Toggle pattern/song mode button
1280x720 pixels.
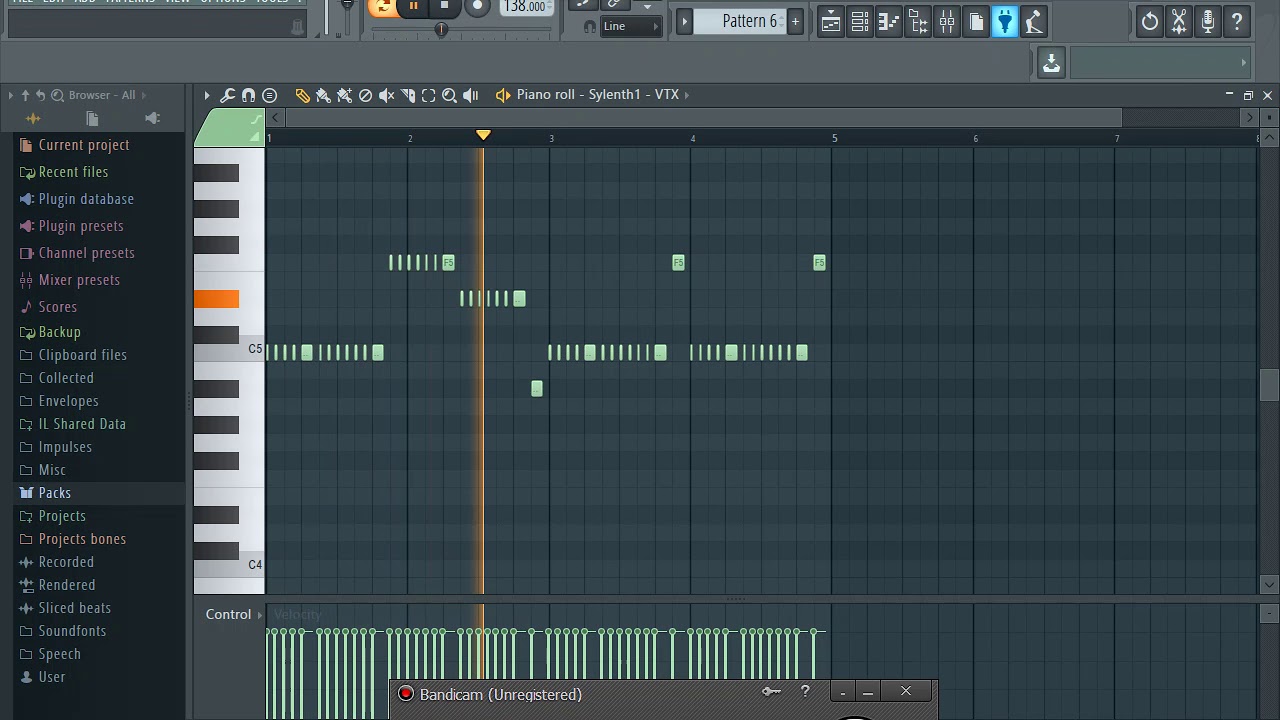point(381,7)
